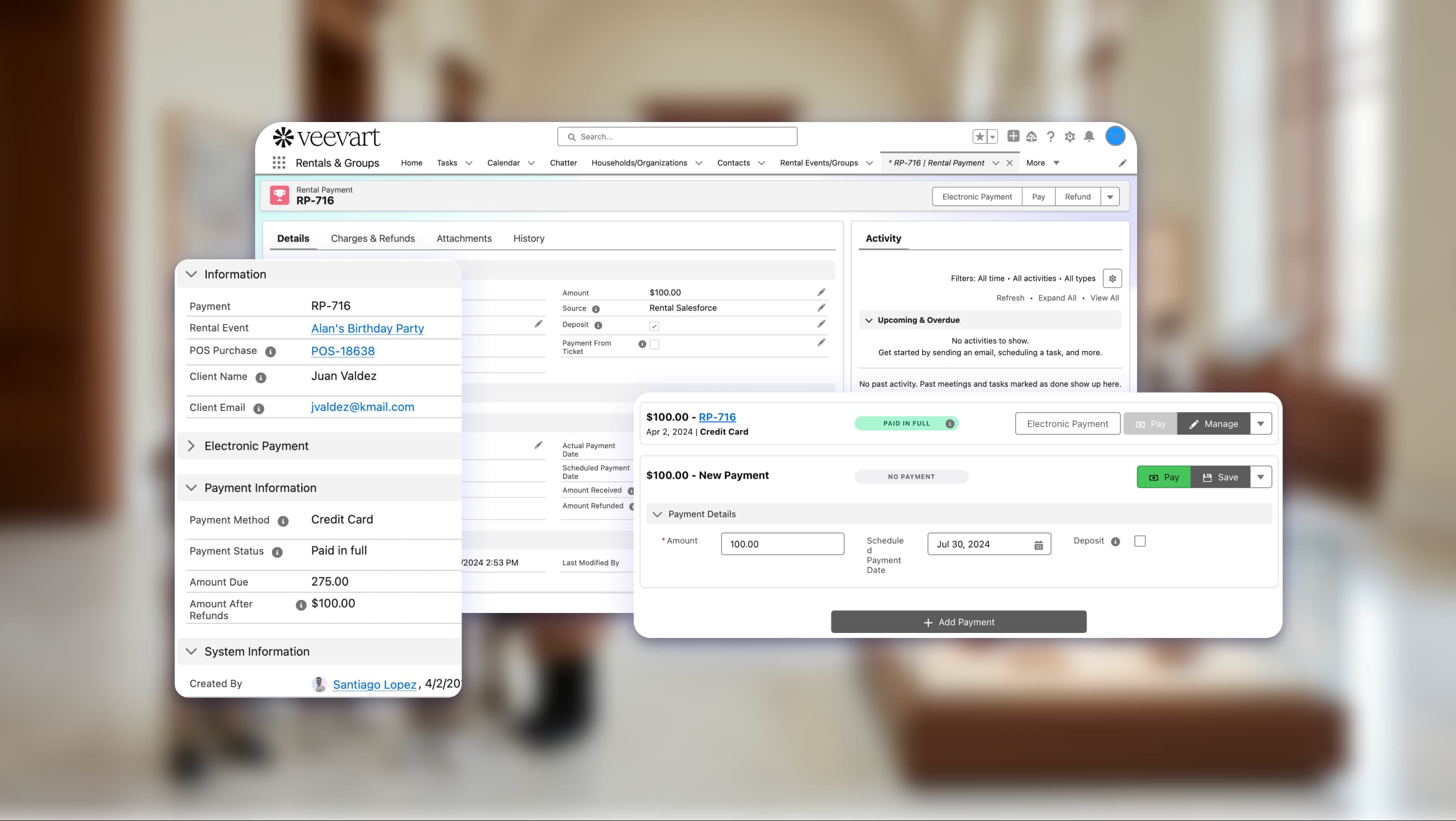
Task: Open the App Launcher grid icon
Action: point(279,163)
